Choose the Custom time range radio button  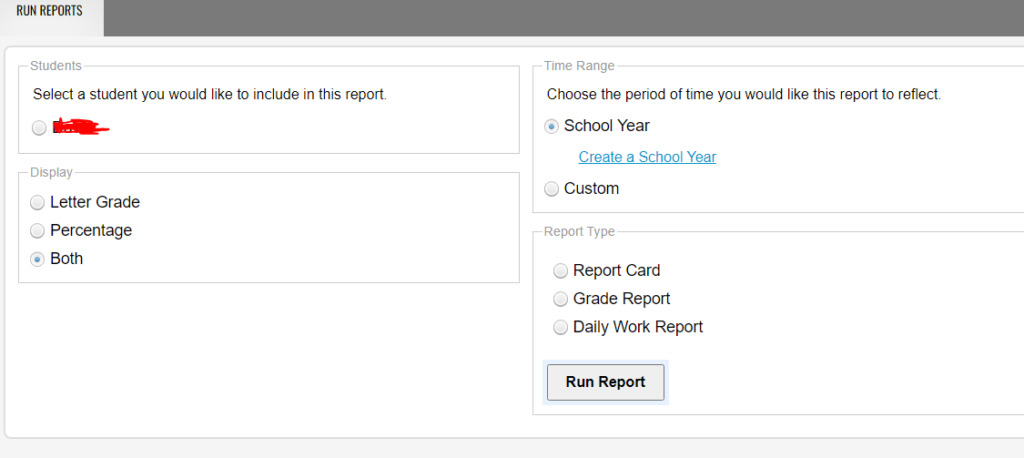(x=552, y=189)
